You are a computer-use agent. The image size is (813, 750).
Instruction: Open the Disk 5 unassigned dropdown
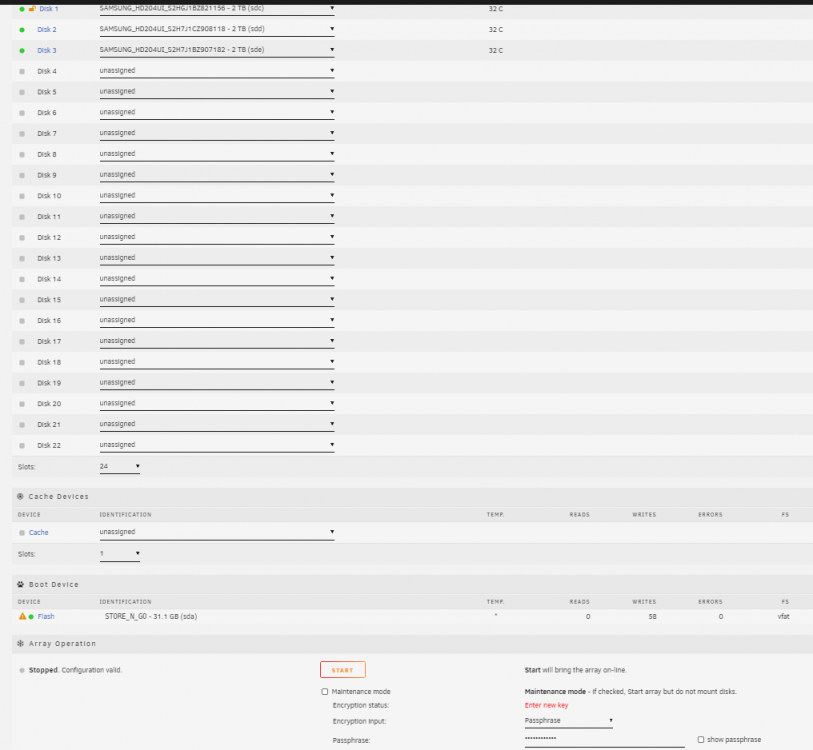click(x=217, y=92)
